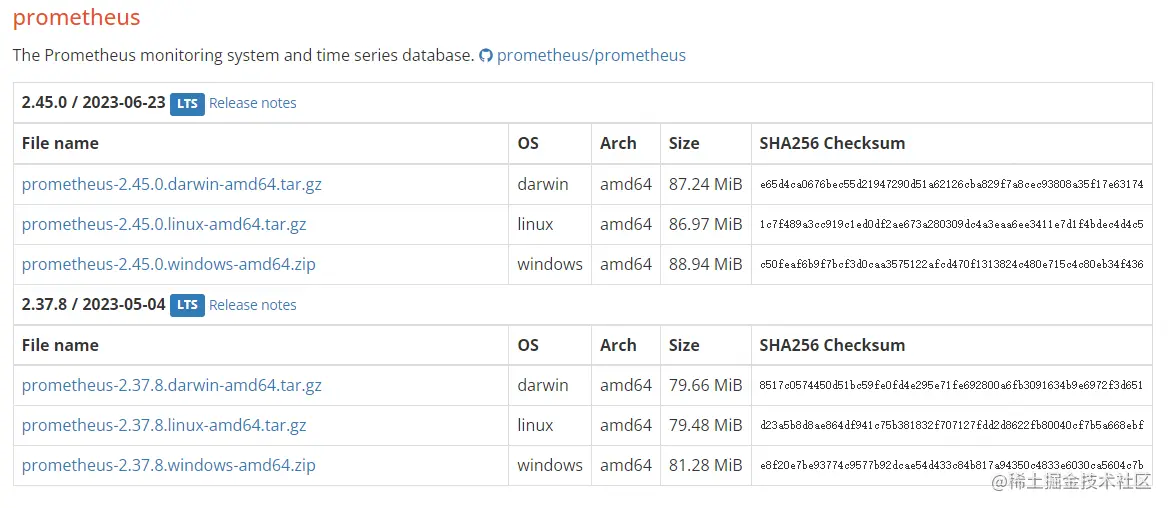Download prometheus-2.45.0.windows-amd64.zip
Image resolution: width=1168 pixels, height=508 pixels.
(x=168, y=264)
